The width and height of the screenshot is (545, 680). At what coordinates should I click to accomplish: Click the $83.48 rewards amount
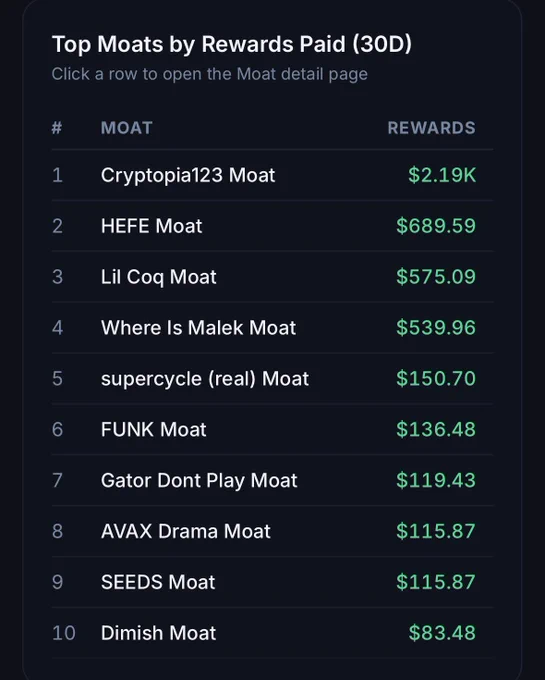pyautogui.click(x=442, y=633)
